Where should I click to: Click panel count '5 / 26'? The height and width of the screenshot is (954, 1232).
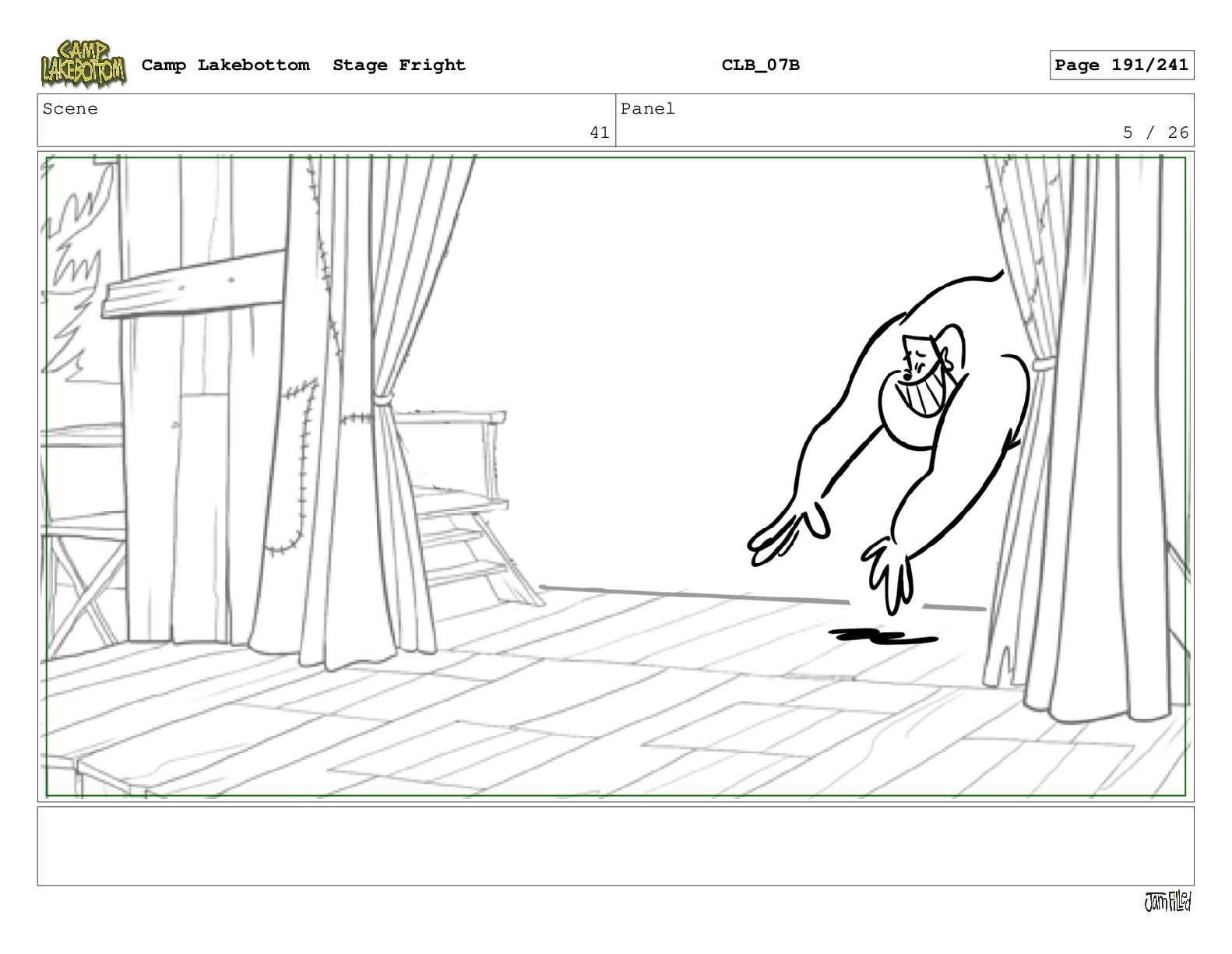[x=1155, y=133]
